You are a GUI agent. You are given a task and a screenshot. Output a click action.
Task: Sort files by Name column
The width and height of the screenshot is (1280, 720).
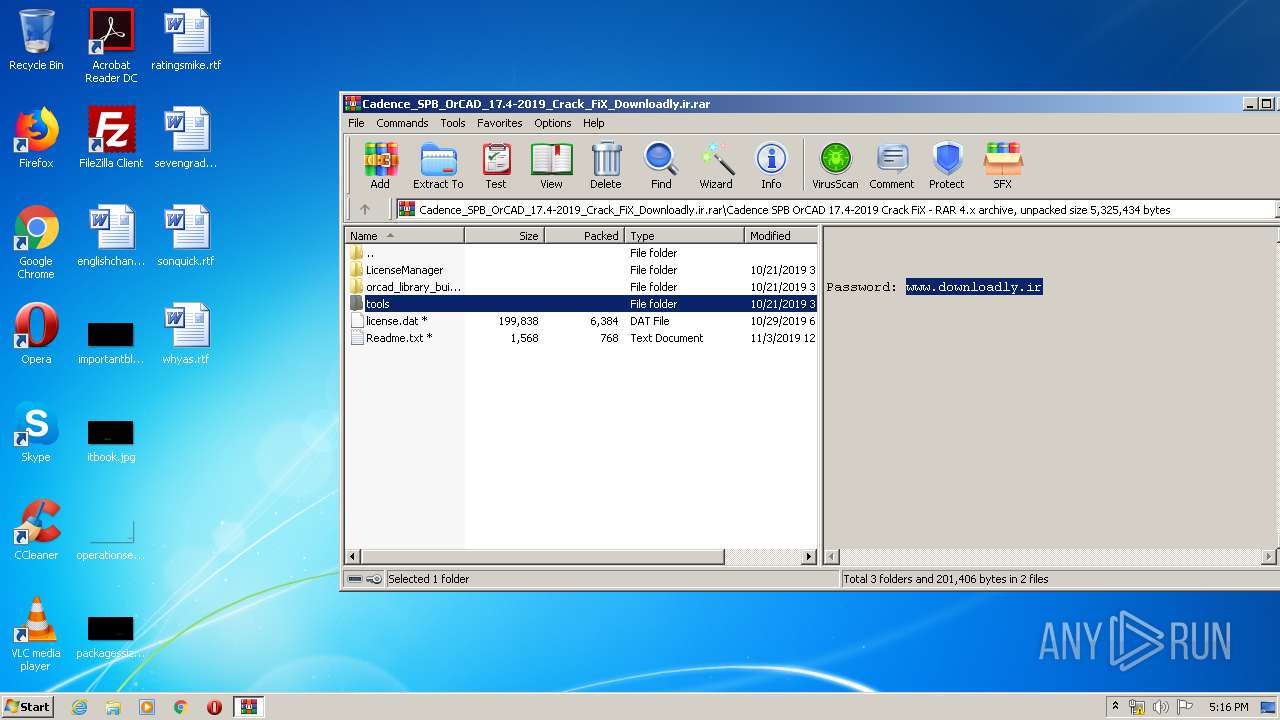405,236
